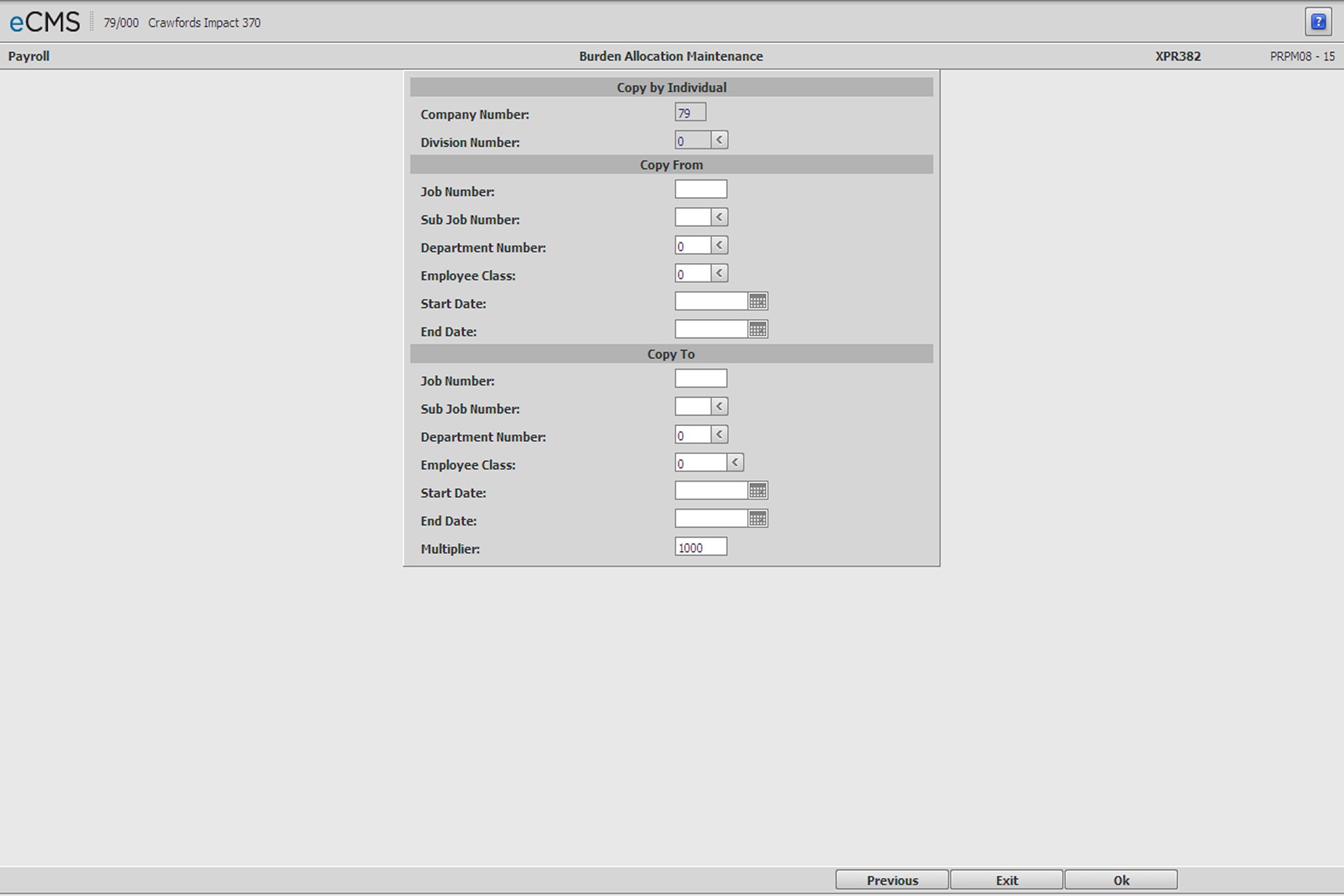Open the Copy To End Date calendar picker

pyautogui.click(x=759, y=518)
